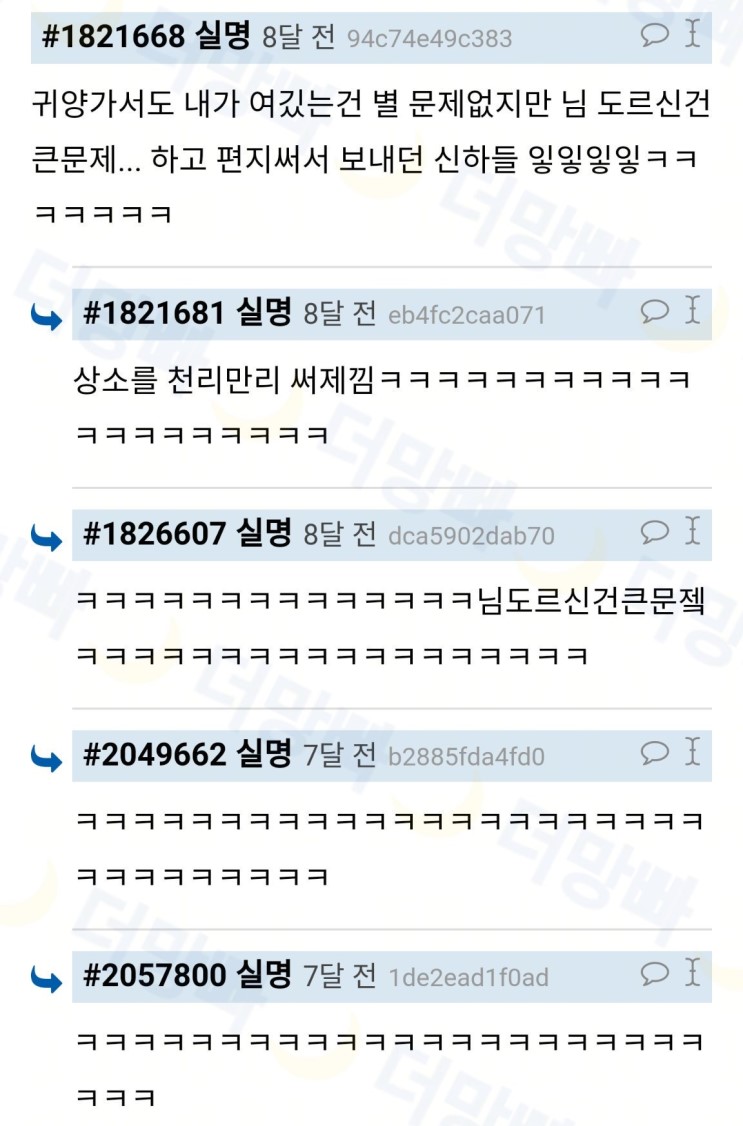The image size is (743, 1126).
Task: Click text cursor icon on comment #1821668
Action: tap(692, 33)
